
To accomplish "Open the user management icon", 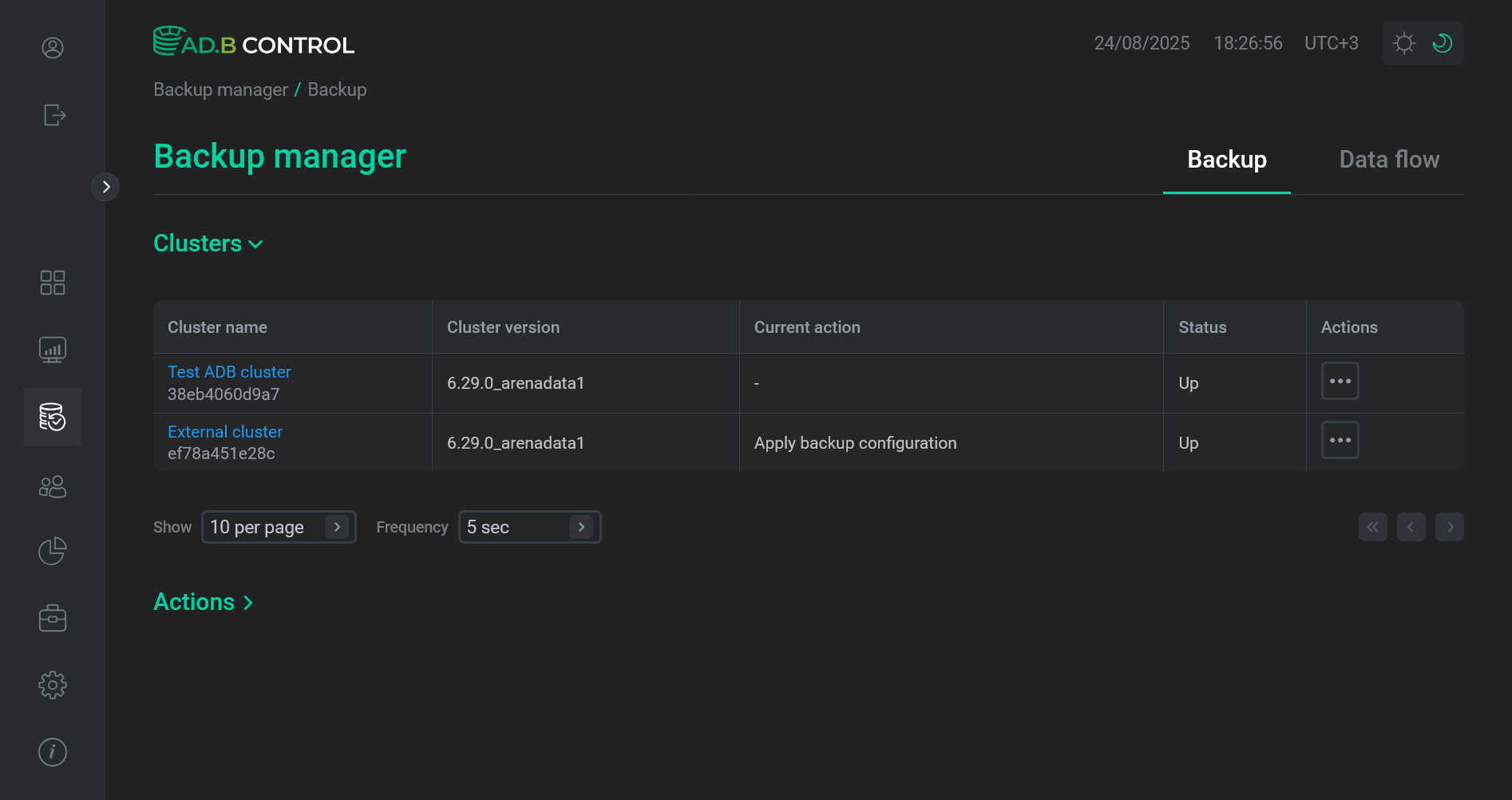I will coord(52,486).
